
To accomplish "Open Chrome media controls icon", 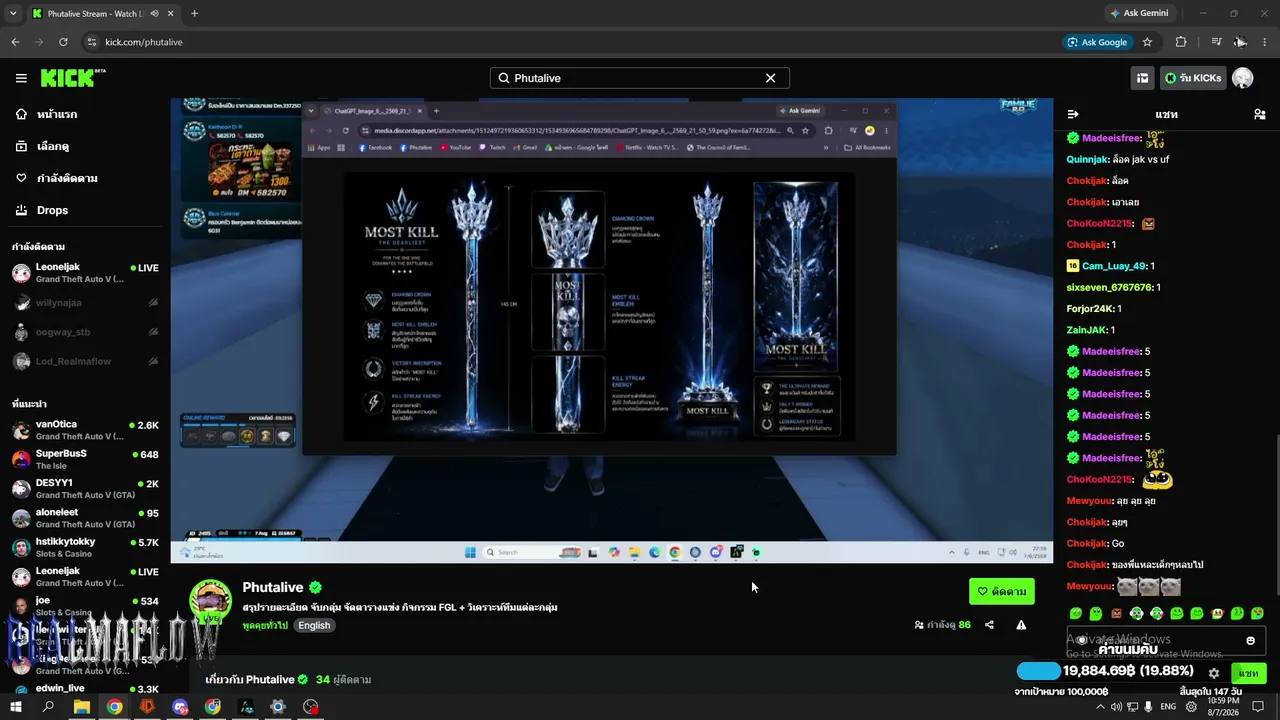I will click(x=1216, y=42).
